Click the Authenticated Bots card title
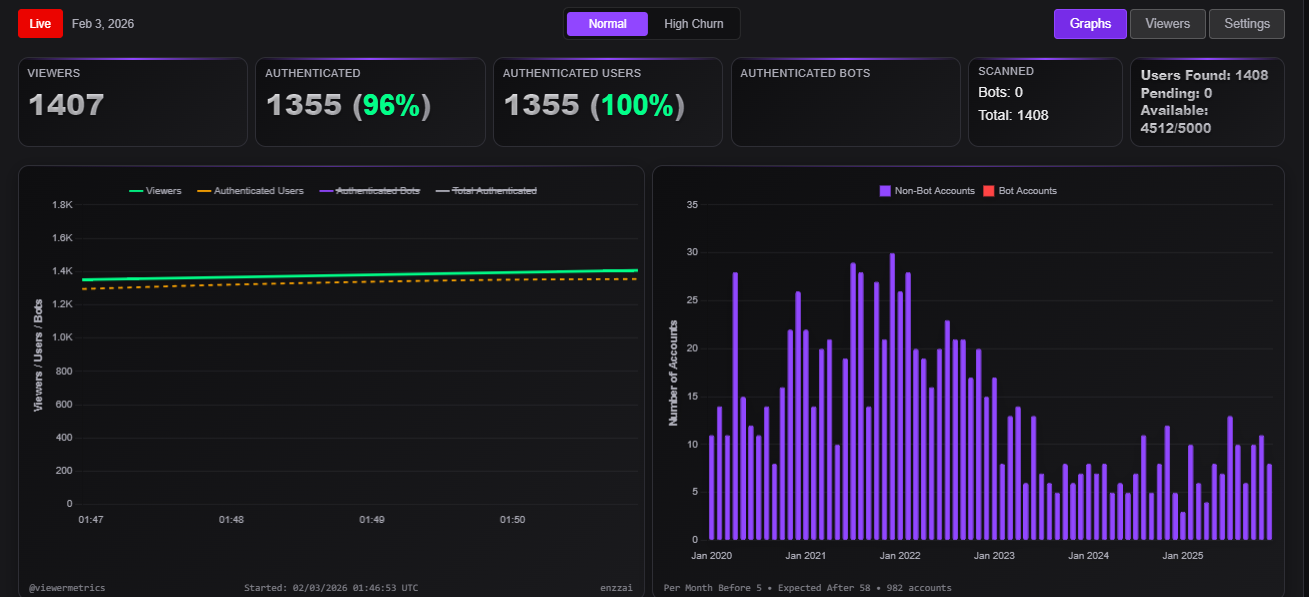Screen dimensions: 1309x597 pos(805,73)
